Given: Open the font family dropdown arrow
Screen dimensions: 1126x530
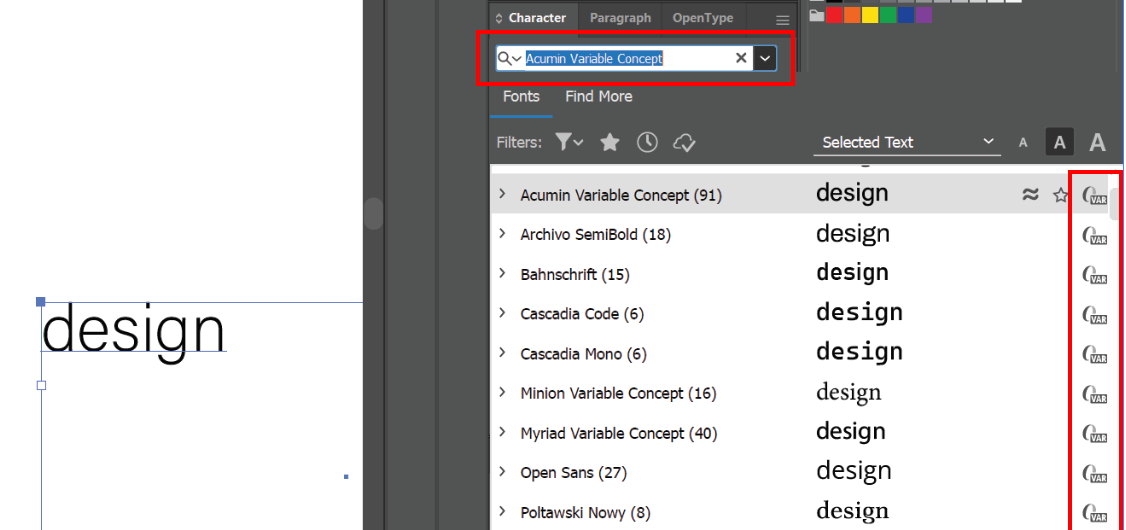Looking at the screenshot, I should point(766,59).
